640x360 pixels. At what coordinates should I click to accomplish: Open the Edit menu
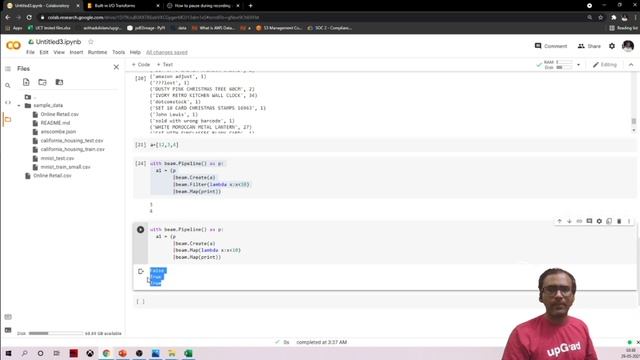[44, 52]
